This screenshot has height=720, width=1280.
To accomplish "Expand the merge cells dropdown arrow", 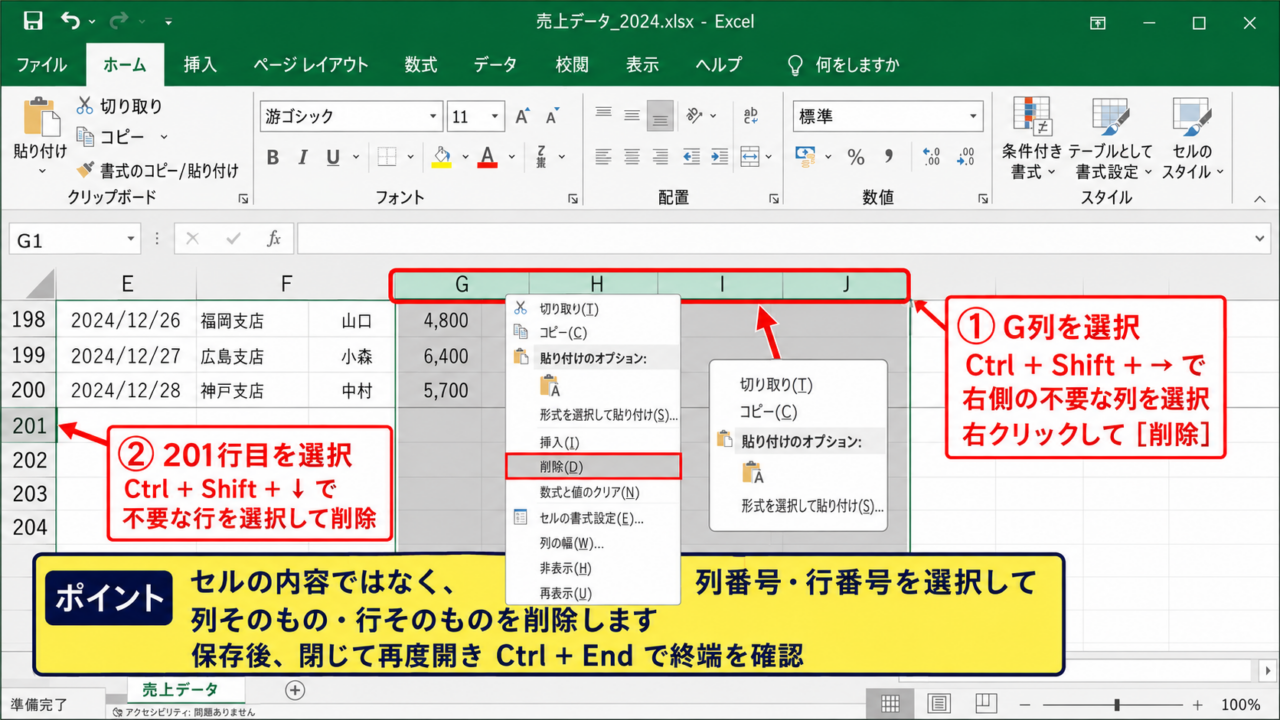I will pos(769,157).
